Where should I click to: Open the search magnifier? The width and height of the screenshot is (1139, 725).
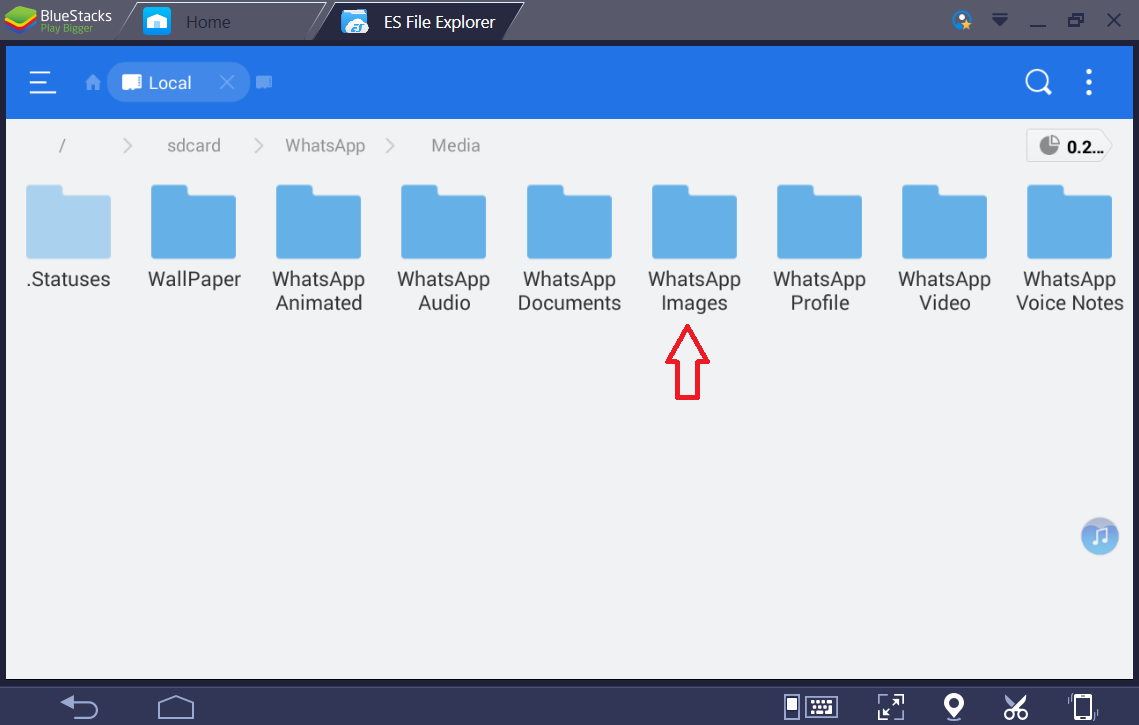click(x=1038, y=82)
